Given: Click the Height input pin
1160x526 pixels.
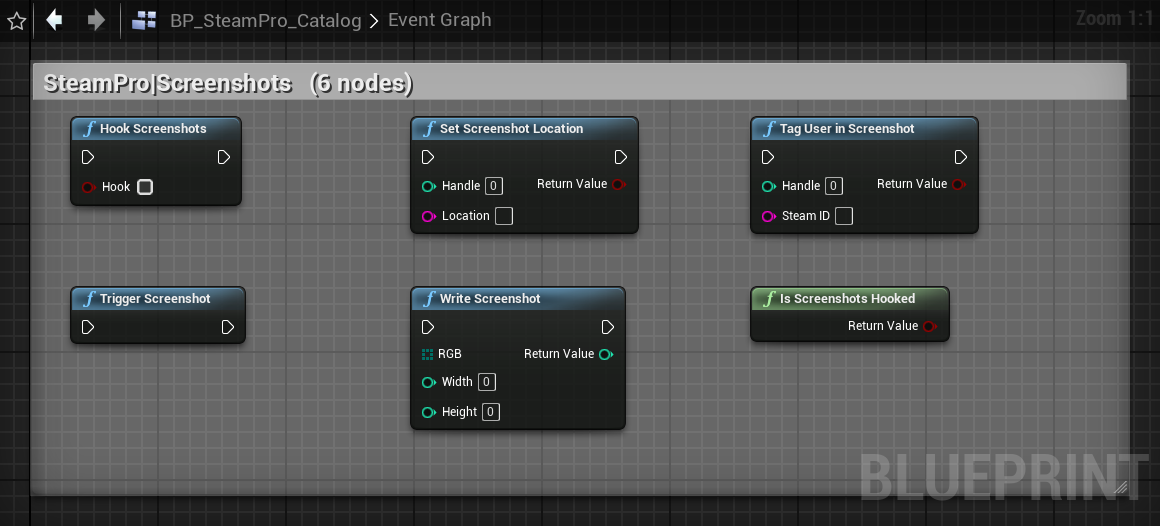Looking at the screenshot, I should [x=428, y=412].
